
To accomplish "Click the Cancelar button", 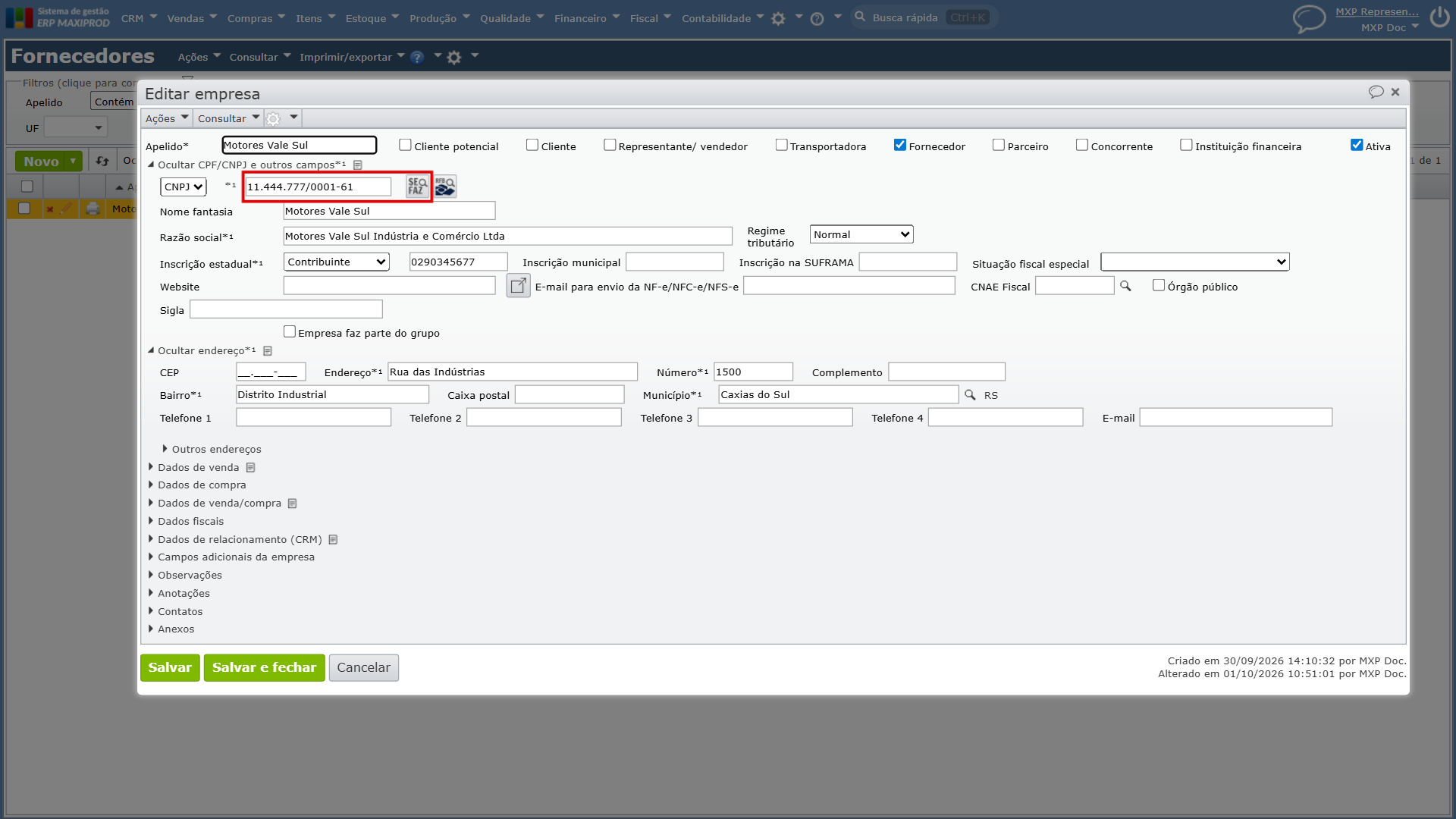I will pyautogui.click(x=364, y=668).
